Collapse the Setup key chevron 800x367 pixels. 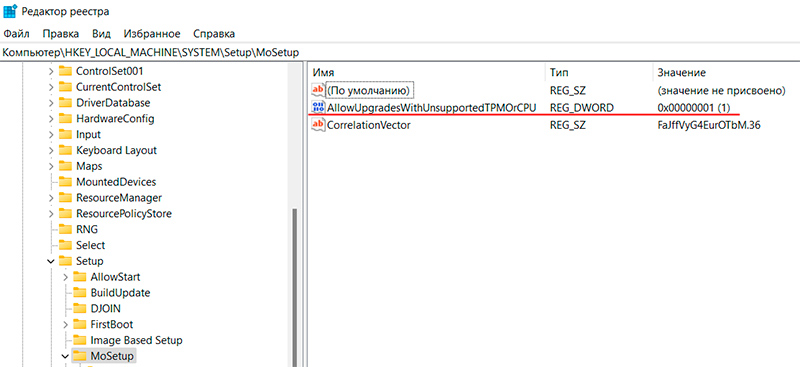pos(51,261)
